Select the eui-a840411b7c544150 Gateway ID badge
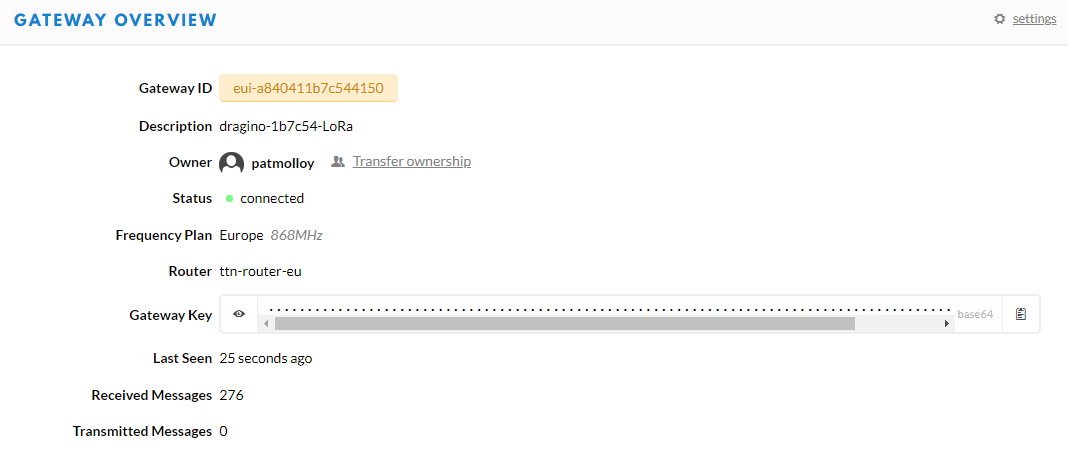Viewport: 1068px width, 460px height. pyautogui.click(x=308, y=88)
